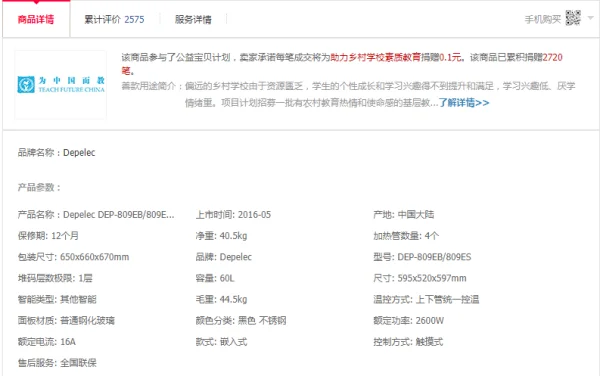The width and height of the screenshot is (600, 376).
Task: Click the 助力乡村学校素质教育 link
Action: point(375,57)
